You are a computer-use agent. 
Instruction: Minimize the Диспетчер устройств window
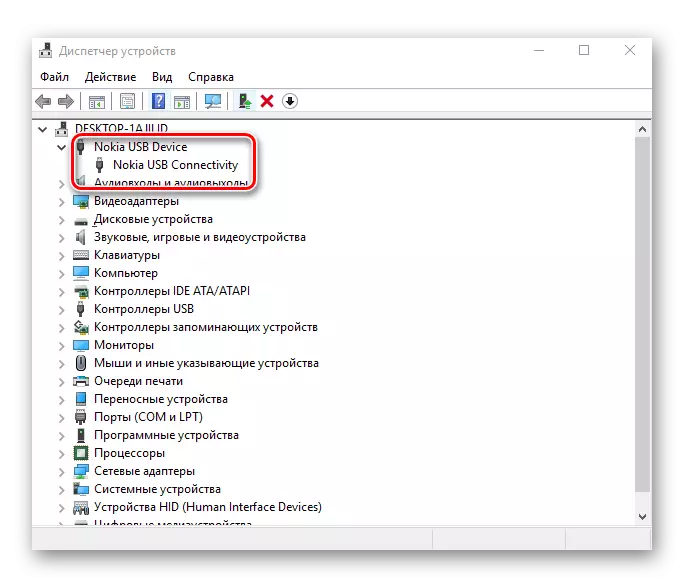pyautogui.click(x=539, y=50)
